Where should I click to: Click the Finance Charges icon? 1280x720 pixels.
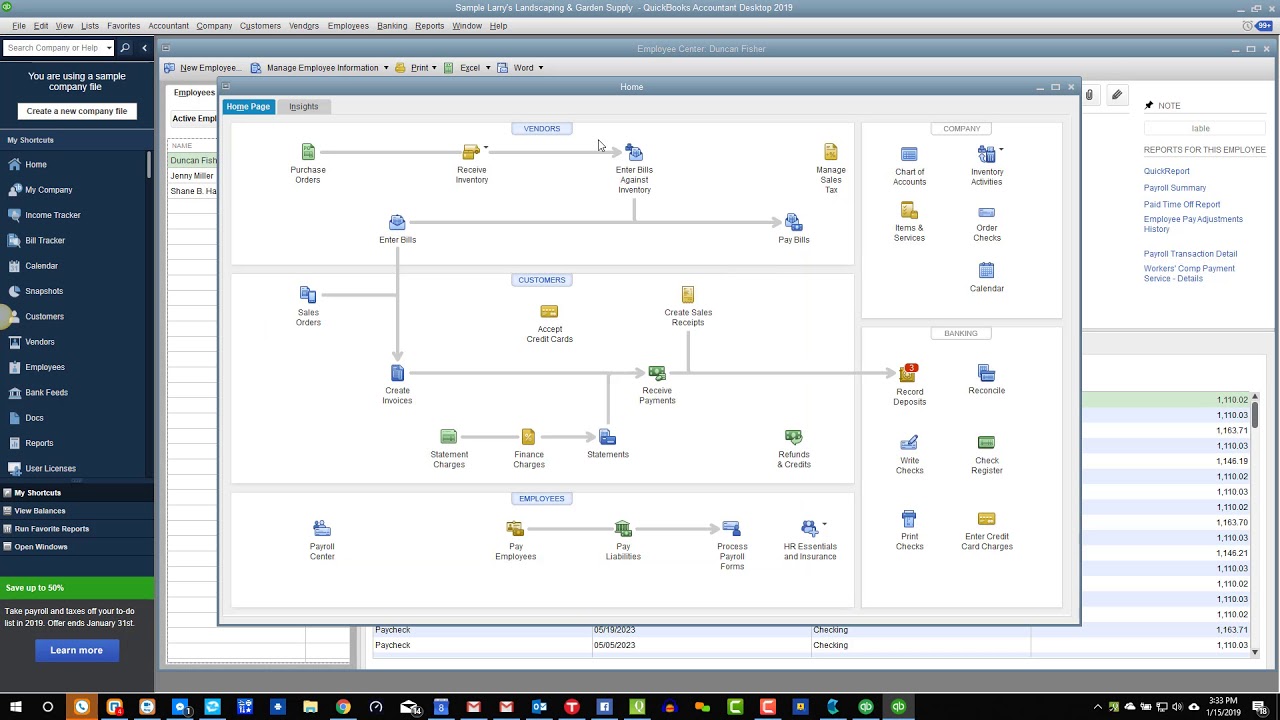click(528, 437)
